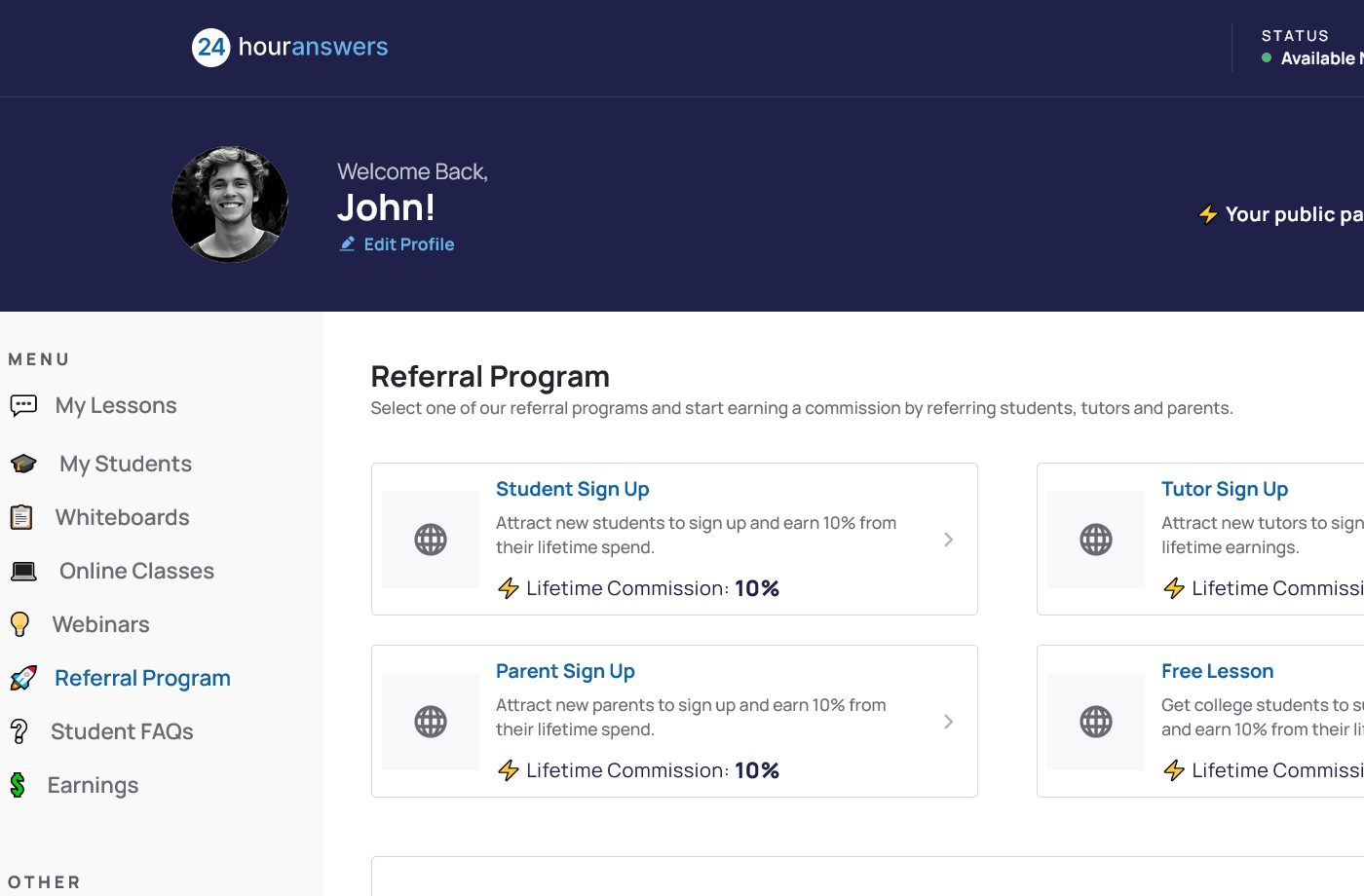Open the Webinars menu item

pos(101,624)
